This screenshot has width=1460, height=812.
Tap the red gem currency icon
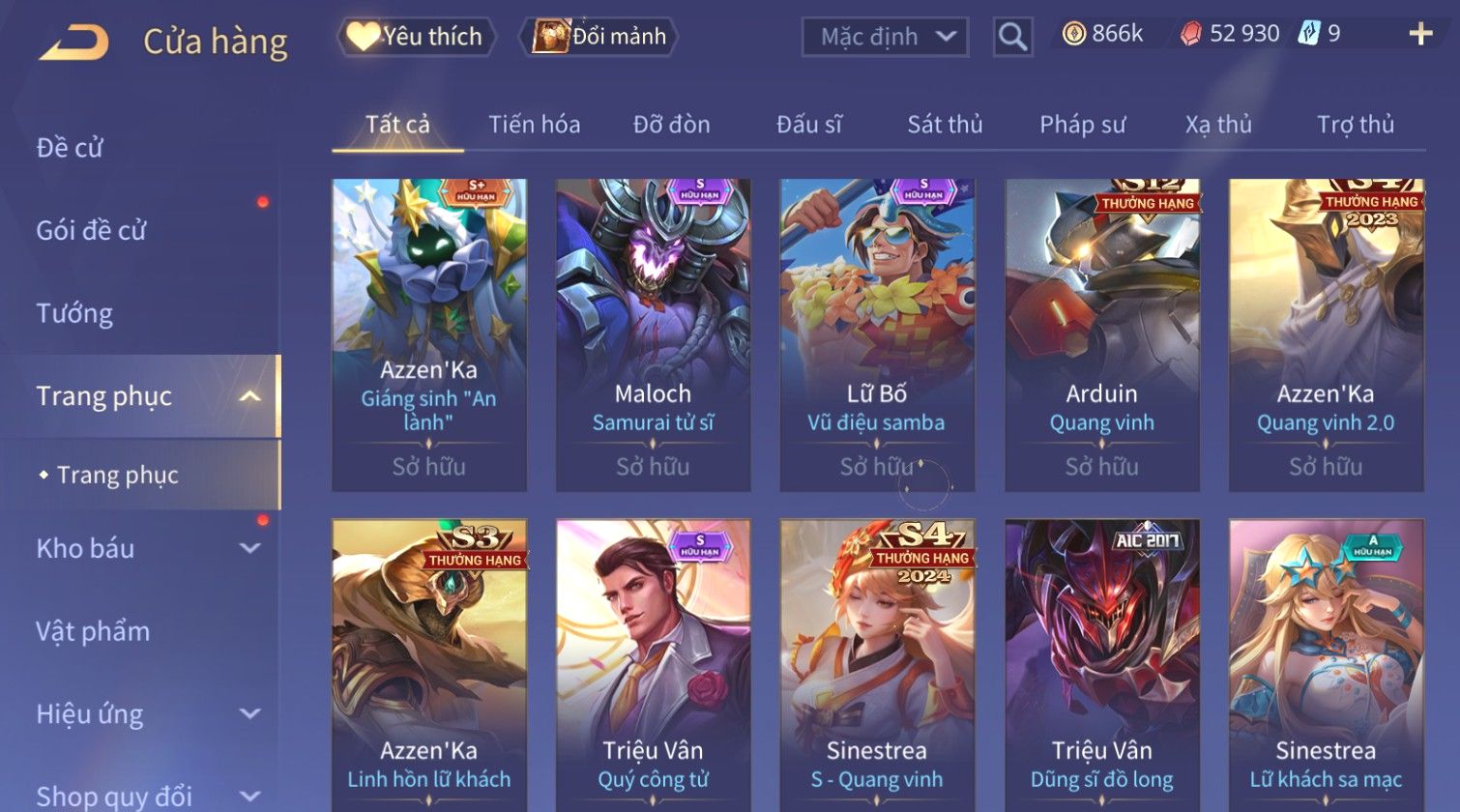pos(1191,34)
